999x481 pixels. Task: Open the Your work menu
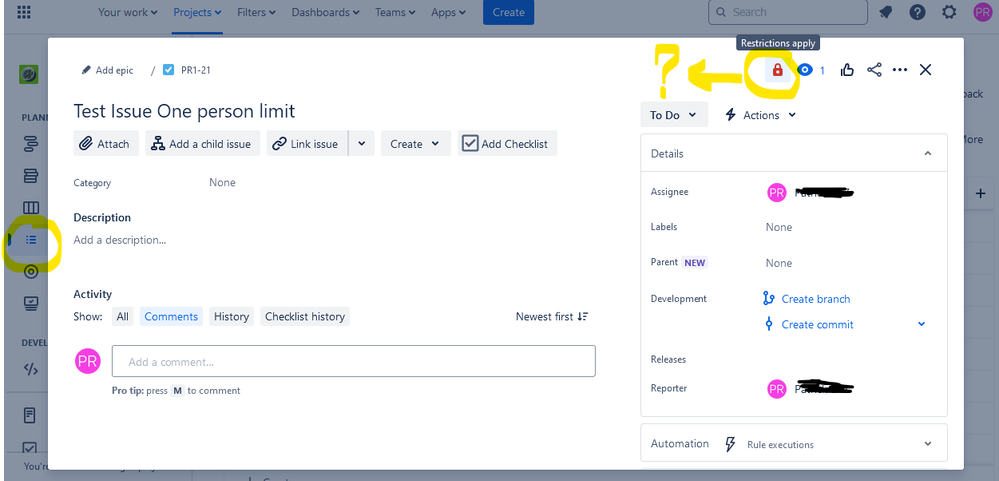(128, 12)
